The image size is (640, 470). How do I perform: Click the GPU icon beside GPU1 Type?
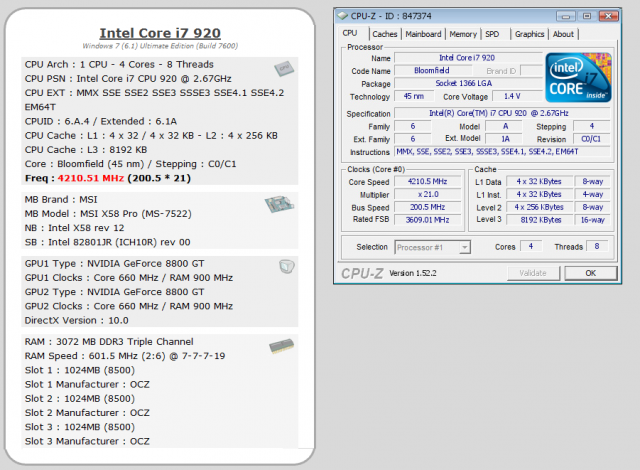pos(287,266)
